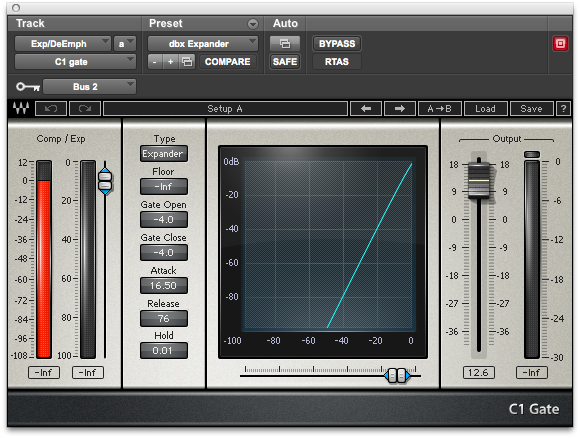Click the Preset header label
580x438 pixels.
[166, 23]
